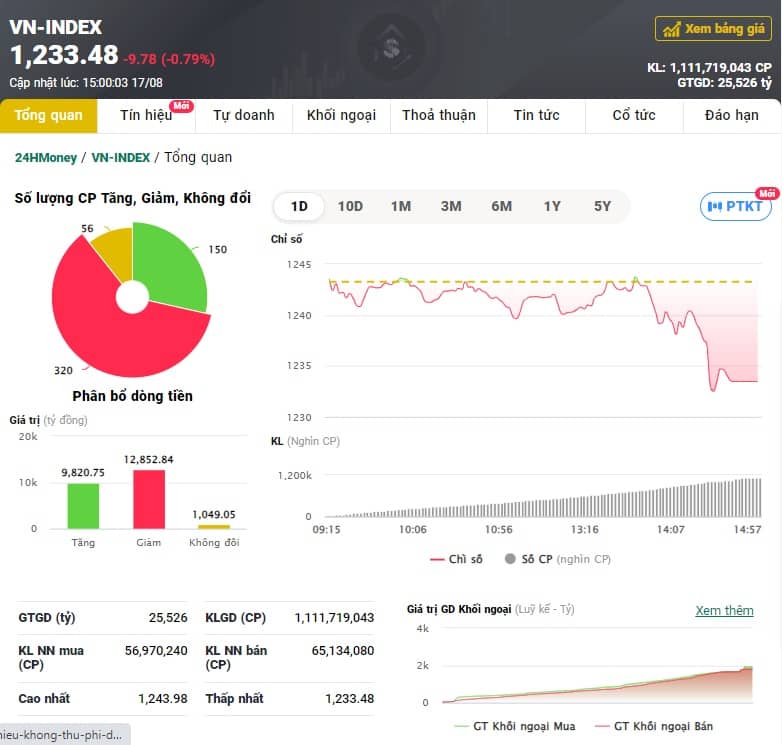Click the dashed yellow reference line on chart
Screen dimensions: 782x745
click(x=541, y=282)
